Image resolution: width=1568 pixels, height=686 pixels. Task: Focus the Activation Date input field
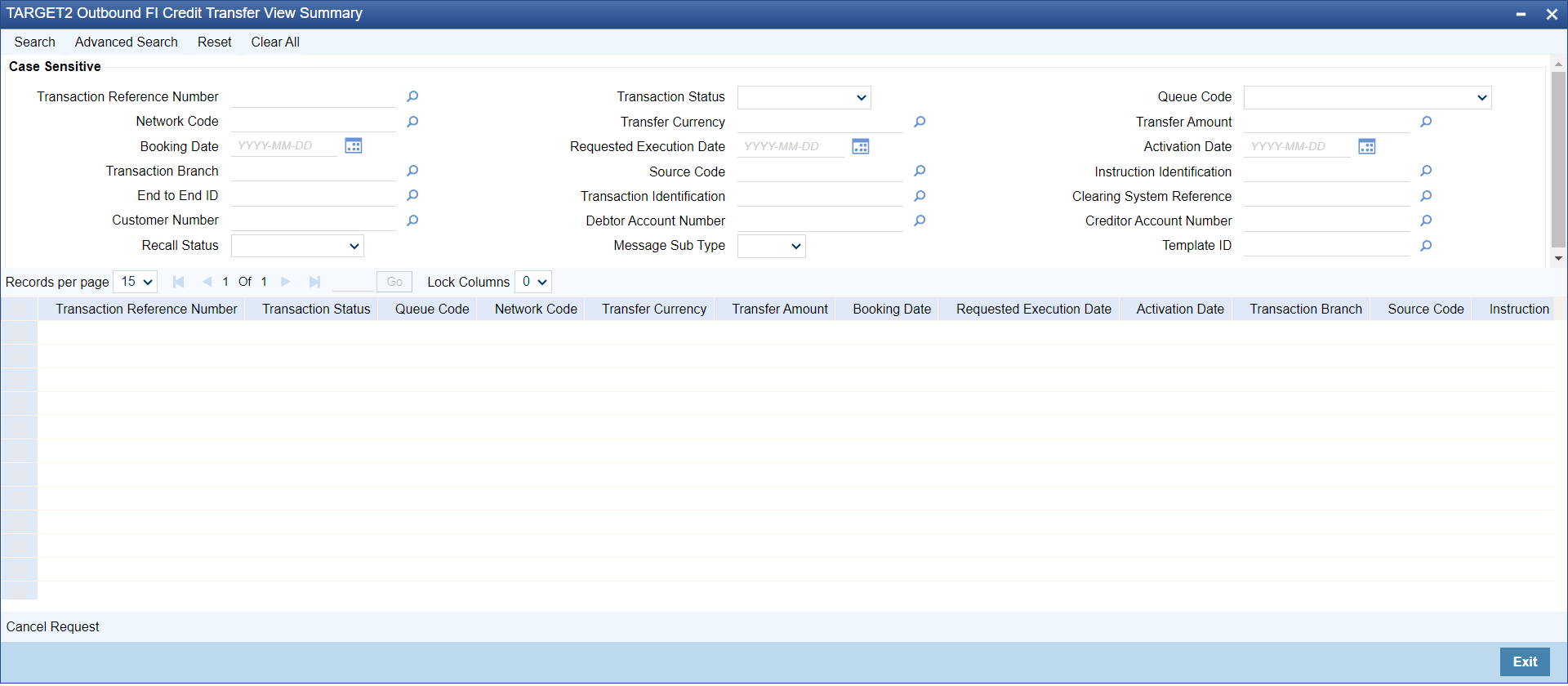pos(1297,146)
